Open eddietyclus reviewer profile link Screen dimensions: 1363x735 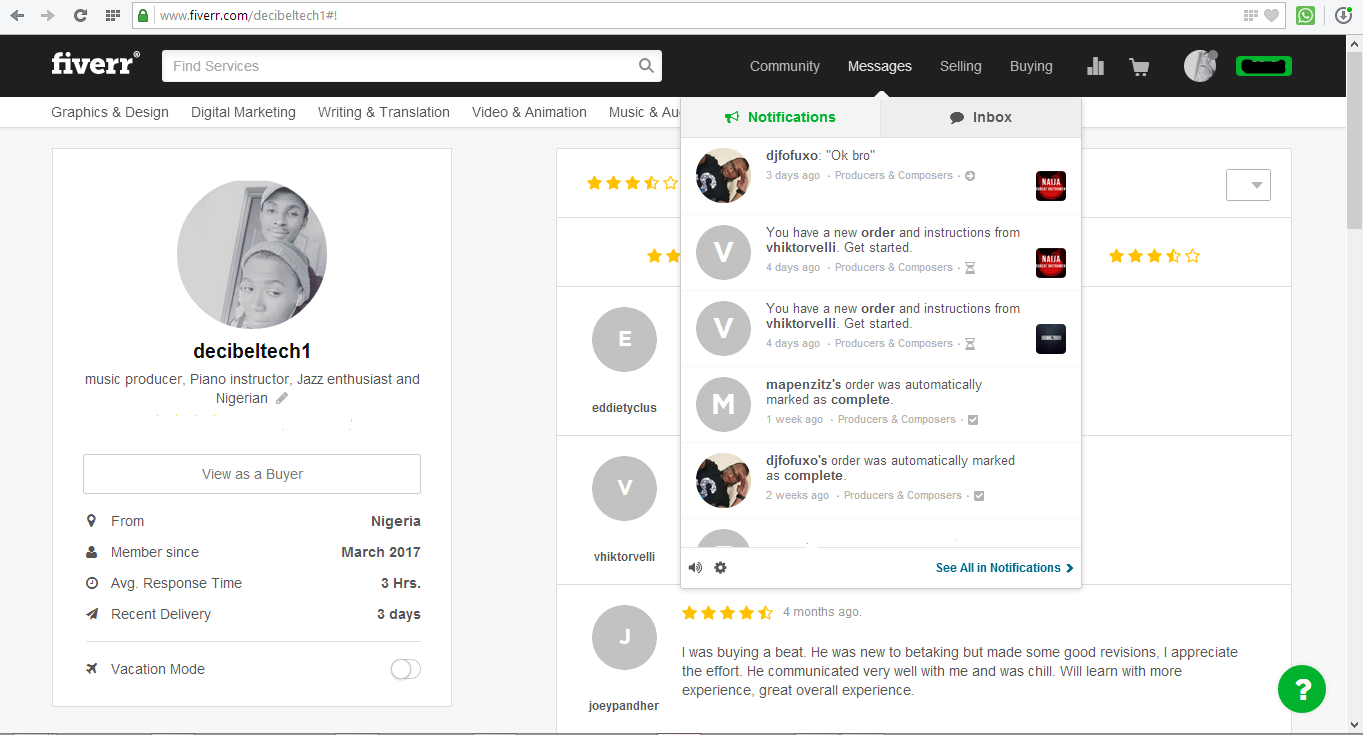625,408
